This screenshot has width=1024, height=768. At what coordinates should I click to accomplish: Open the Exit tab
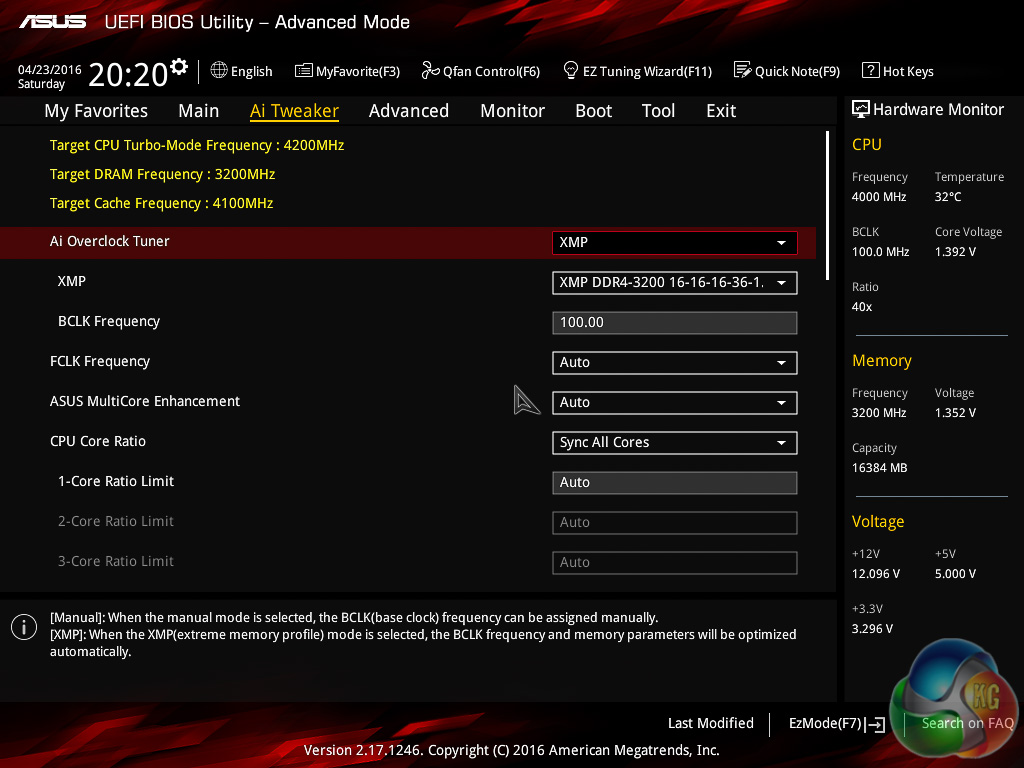721,111
